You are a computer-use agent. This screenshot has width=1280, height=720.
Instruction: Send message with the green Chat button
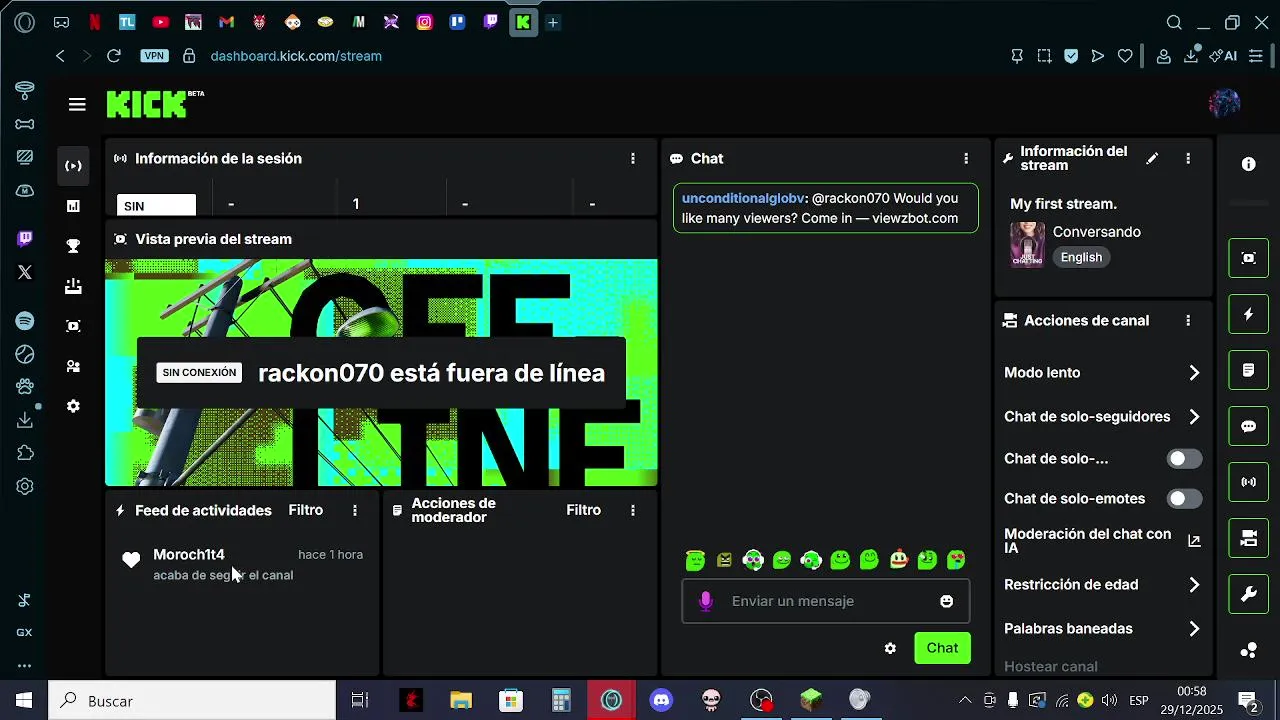942,648
